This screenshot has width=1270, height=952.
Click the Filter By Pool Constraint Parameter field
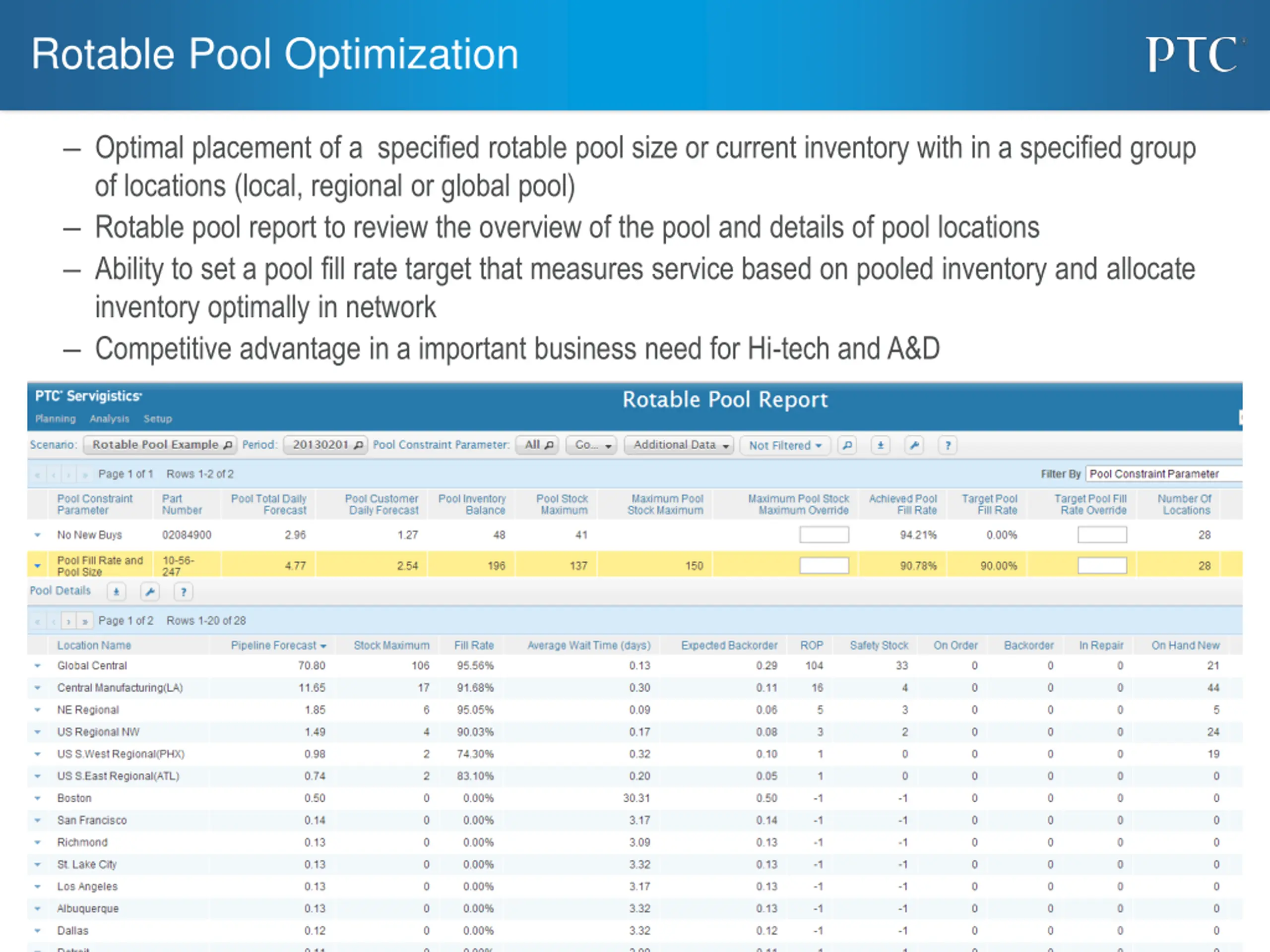pyautogui.click(x=1164, y=474)
